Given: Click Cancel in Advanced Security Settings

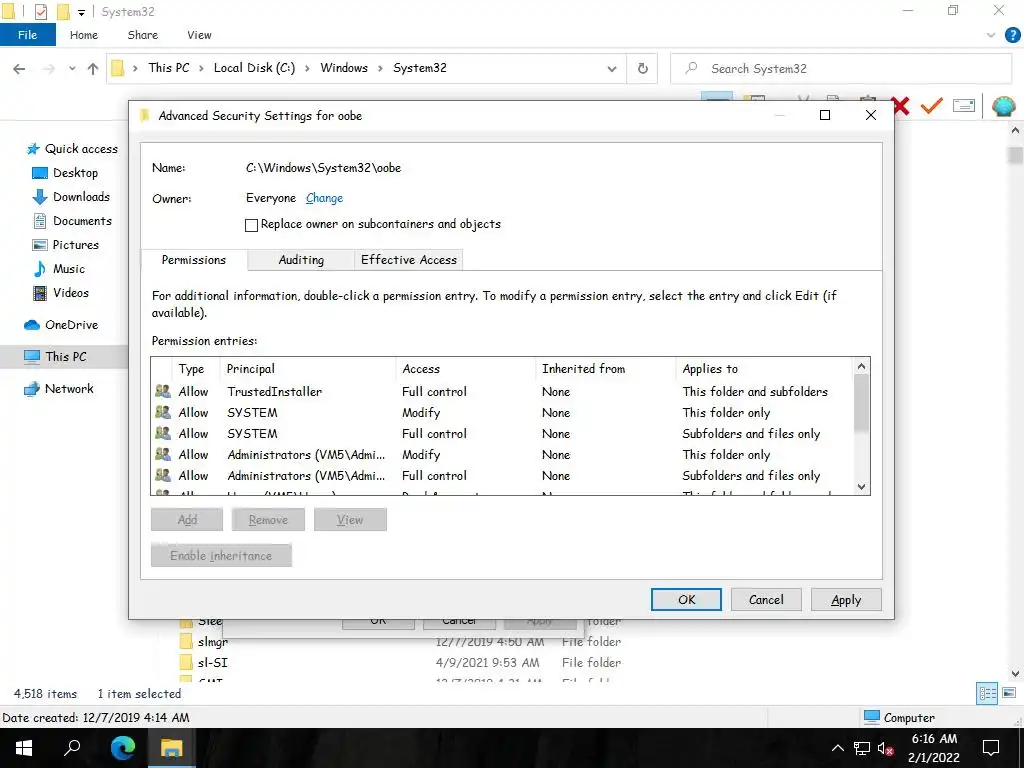Looking at the screenshot, I should point(766,600).
